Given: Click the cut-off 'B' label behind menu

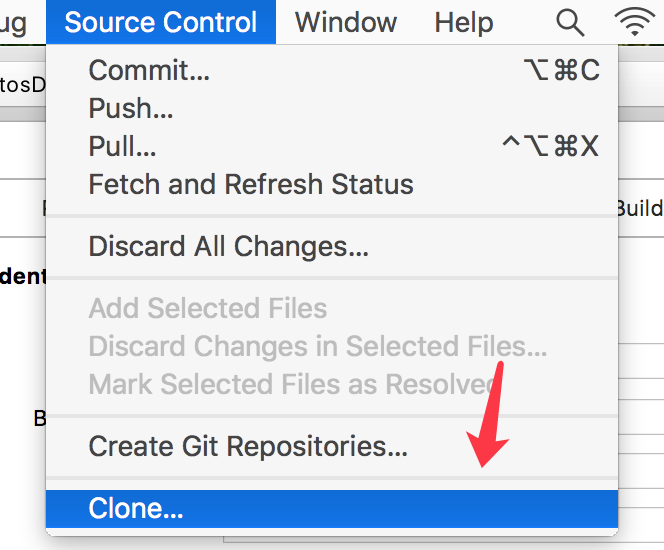Looking at the screenshot, I should 40,418.
